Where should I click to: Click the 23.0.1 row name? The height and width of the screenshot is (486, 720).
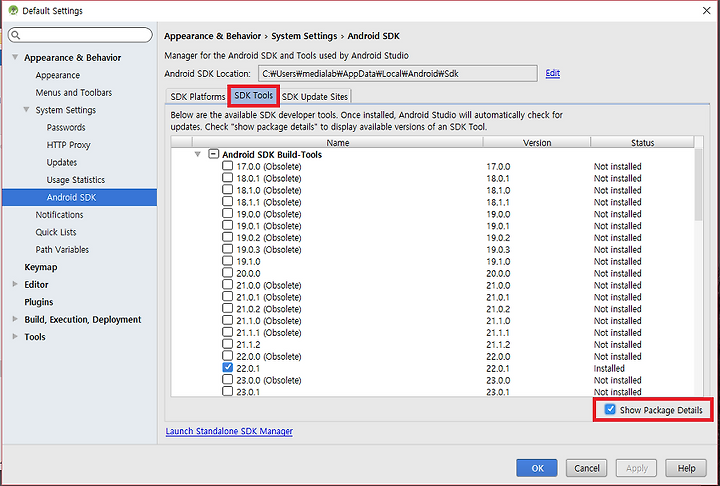tap(248, 392)
